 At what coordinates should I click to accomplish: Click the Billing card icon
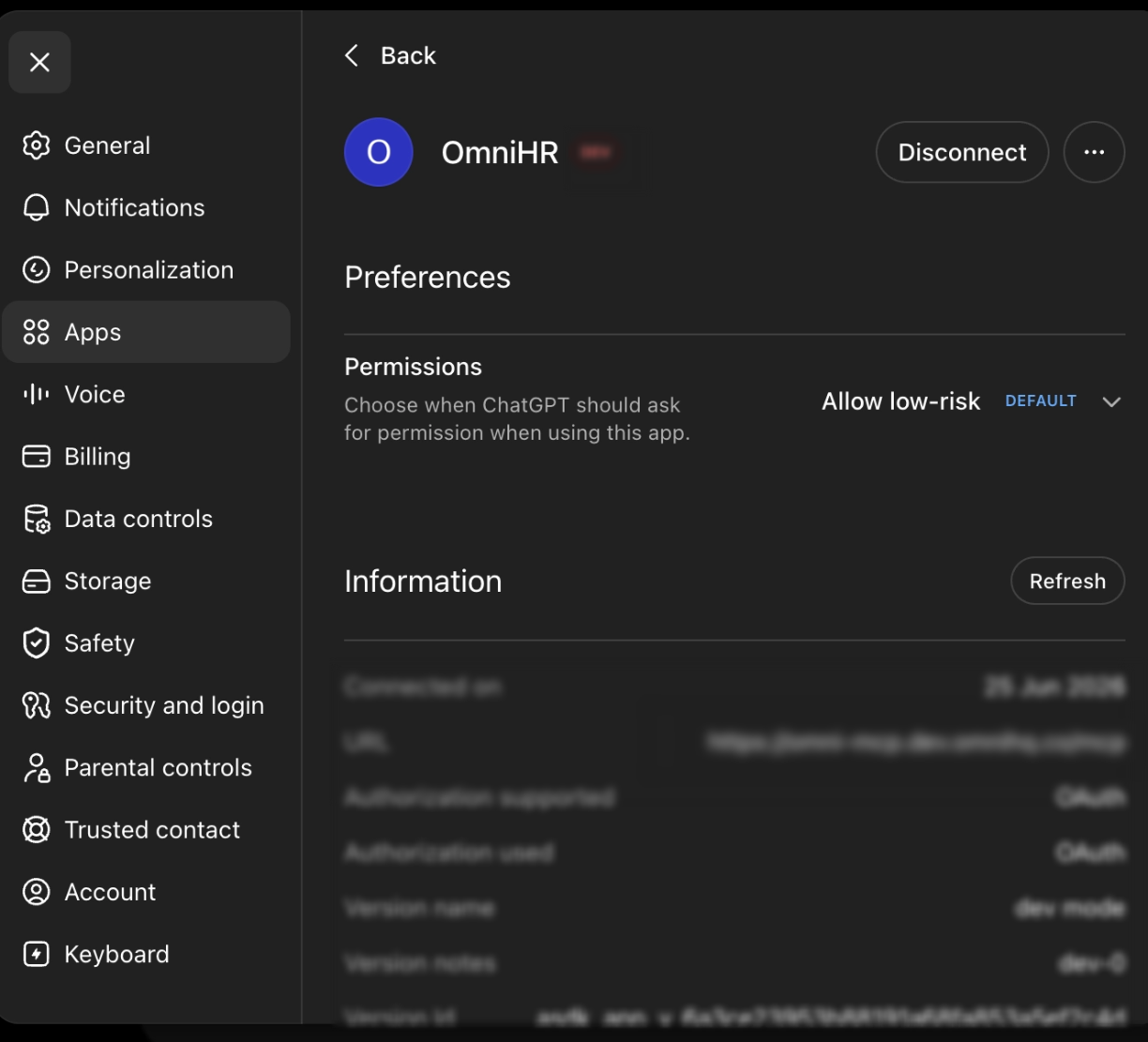pos(36,457)
